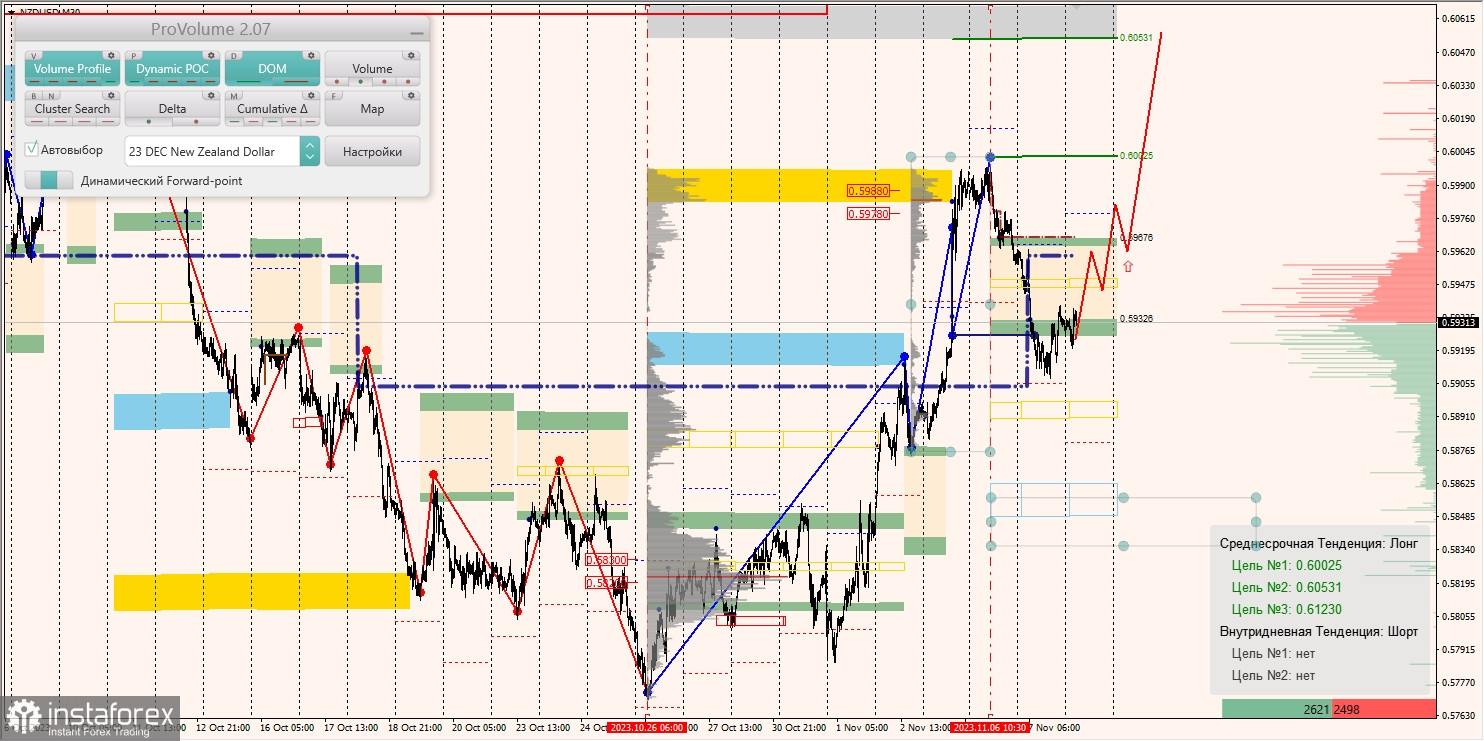The height and width of the screenshot is (741, 1484).
Task: Select the 2023.11.06 10:30 time marker
Action: (x=989, y=728)
